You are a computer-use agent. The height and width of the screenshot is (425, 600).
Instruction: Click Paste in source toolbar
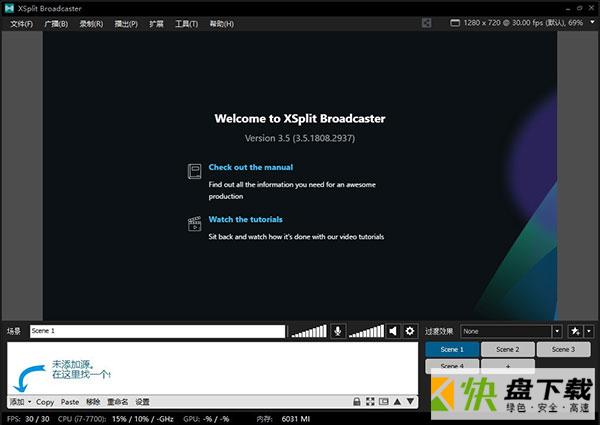click(70, 402)
